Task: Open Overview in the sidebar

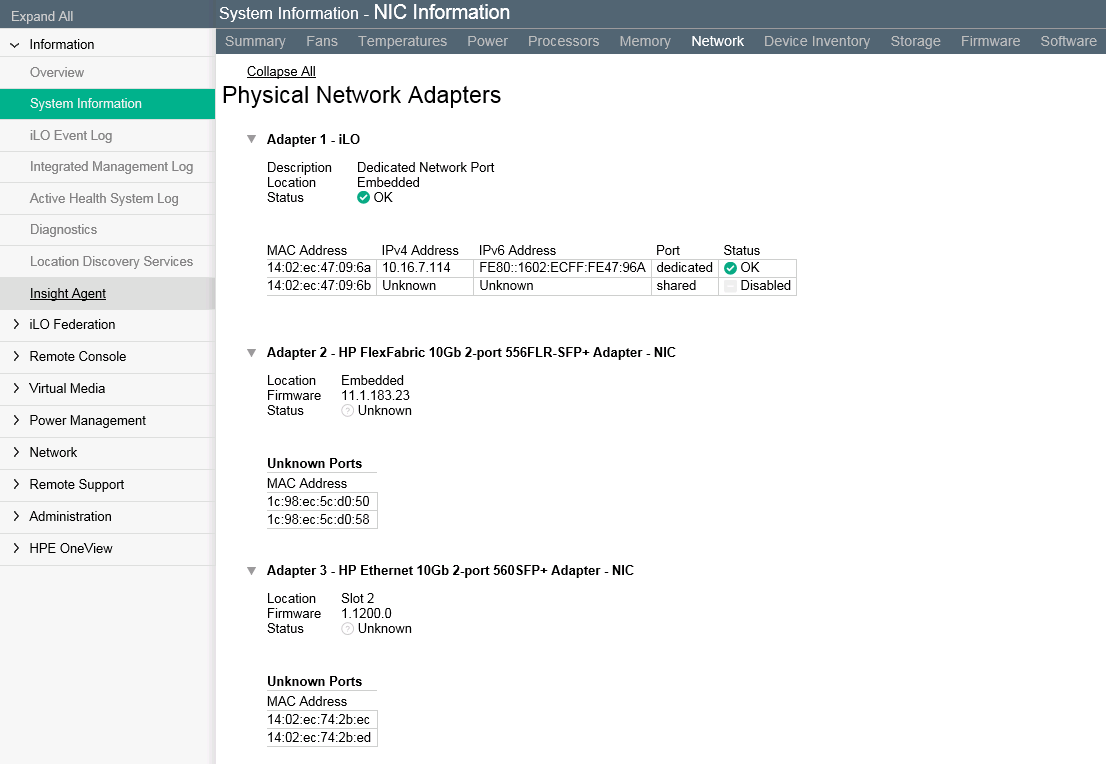Action: pyautogui.click(x=56, y=73)
